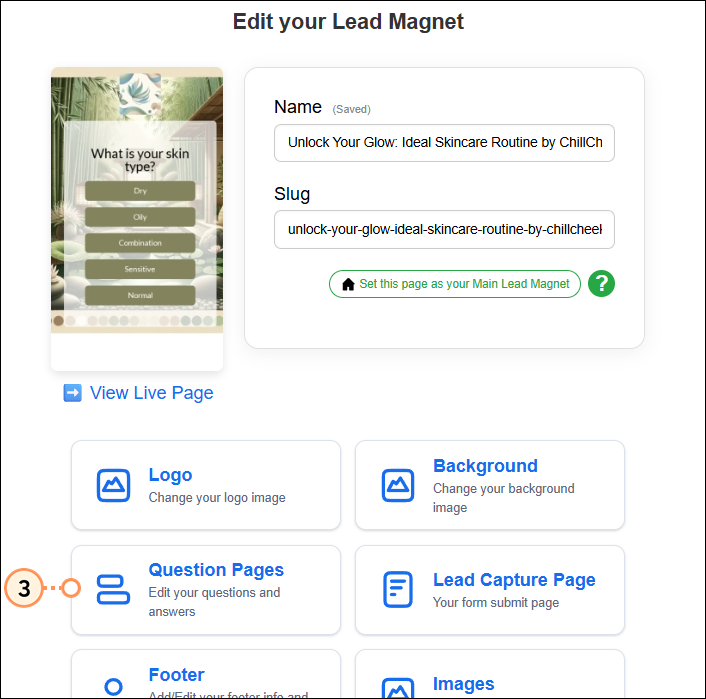Screen dimensions: 706x699
Task: Click the Logo card image icon
Action: tap(114, 485)
